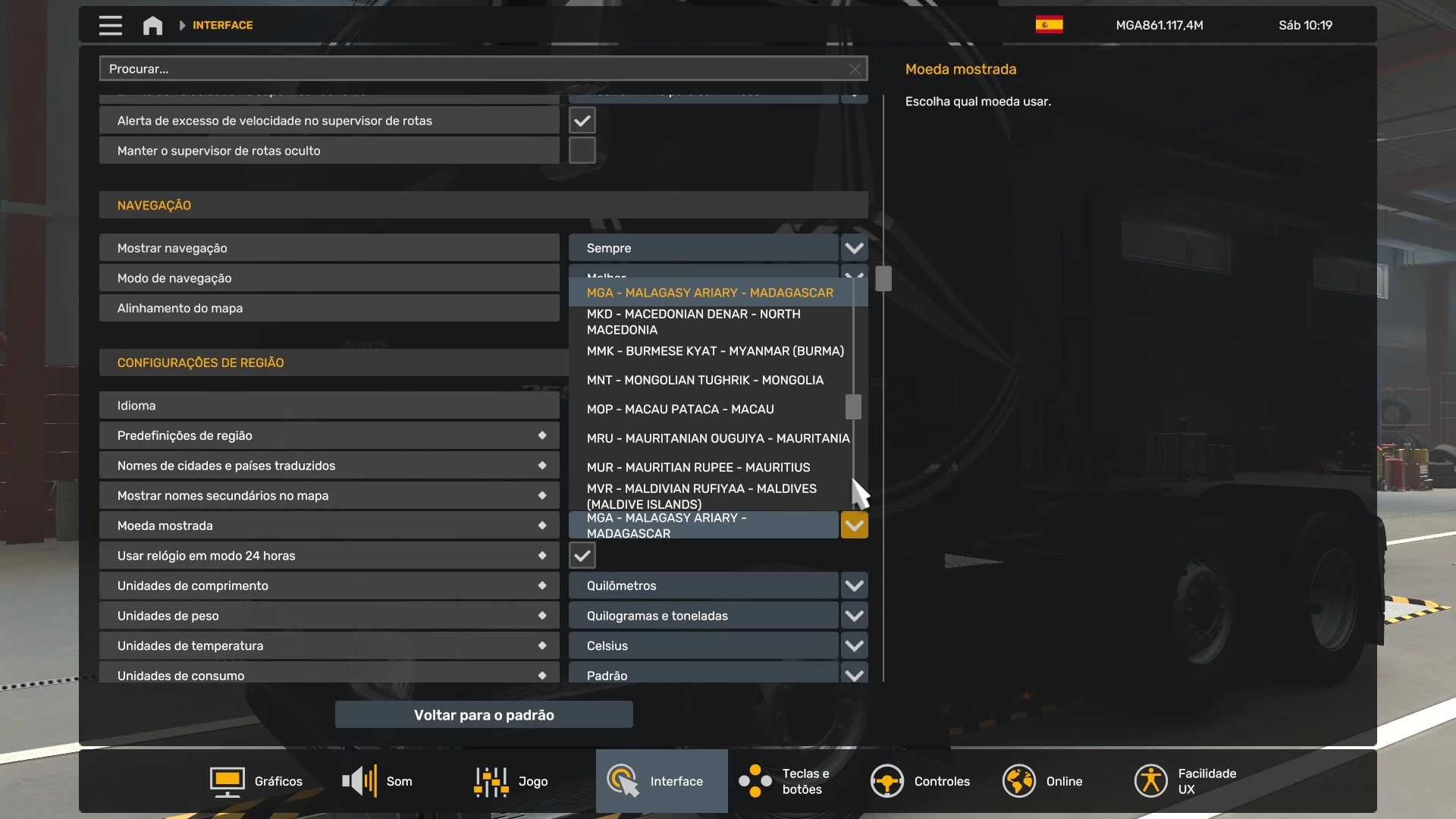
Task: Open Controles steering wheel icon
Action: [x=886, y=781]
